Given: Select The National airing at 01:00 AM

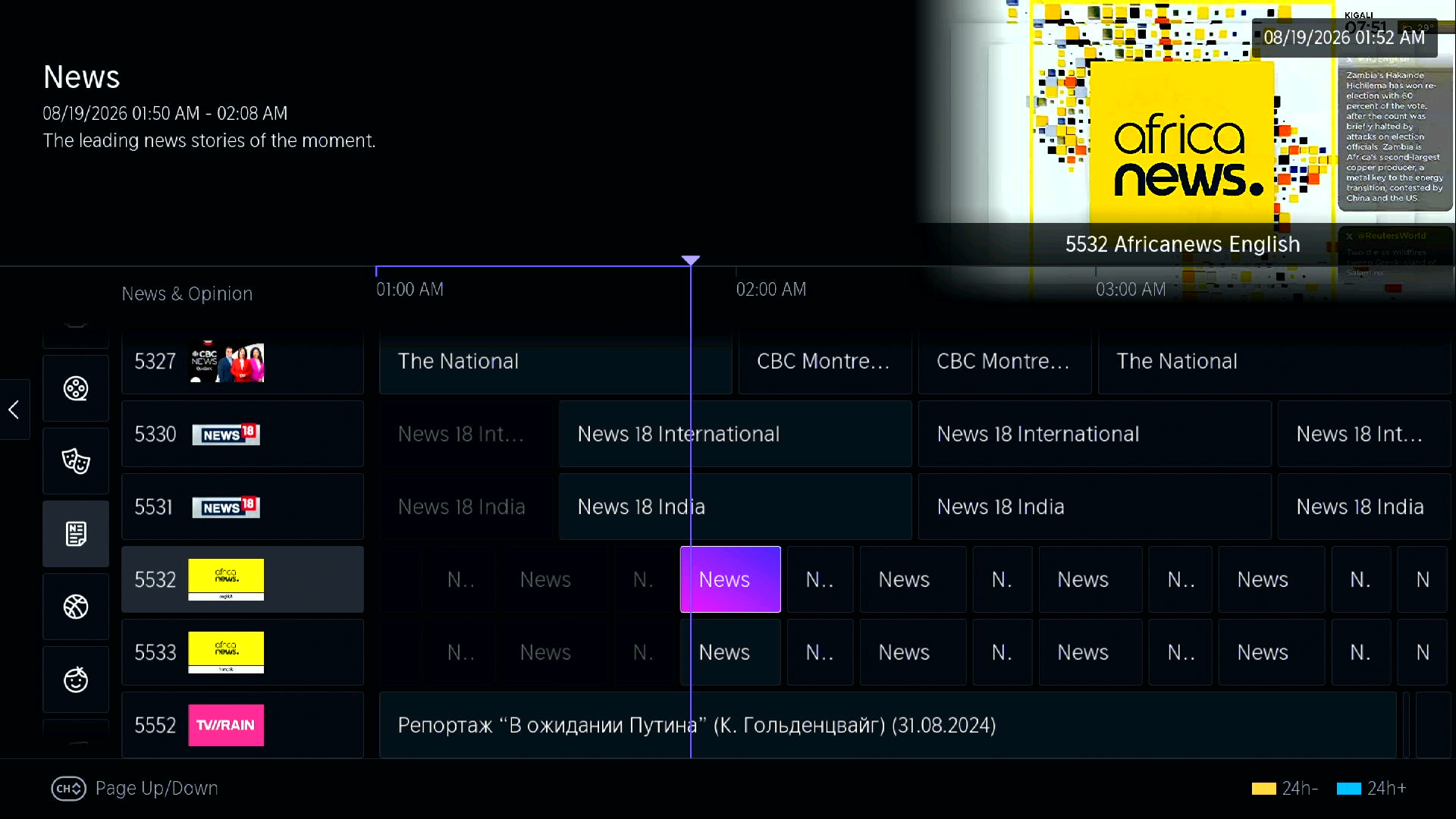Looking at the screenshot, I should pyautogui.click(x=555, y=361).
